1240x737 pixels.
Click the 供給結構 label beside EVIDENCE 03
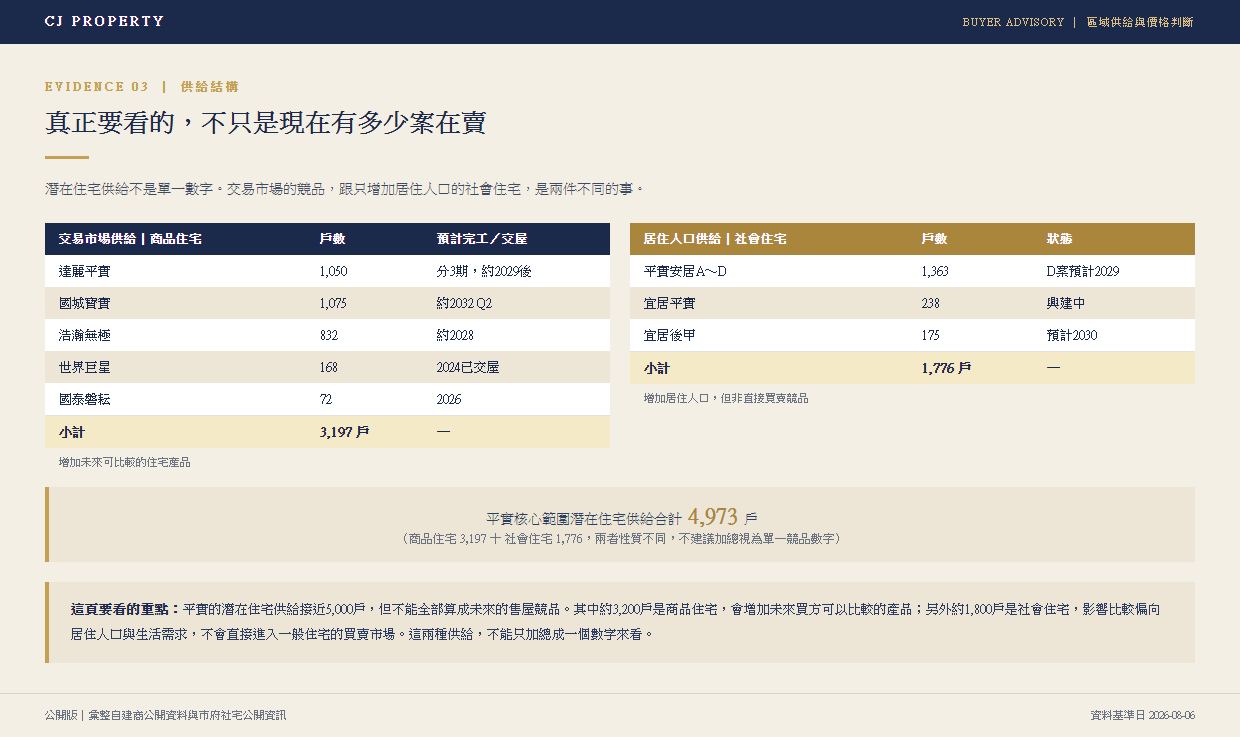click(x=210, y=87)
